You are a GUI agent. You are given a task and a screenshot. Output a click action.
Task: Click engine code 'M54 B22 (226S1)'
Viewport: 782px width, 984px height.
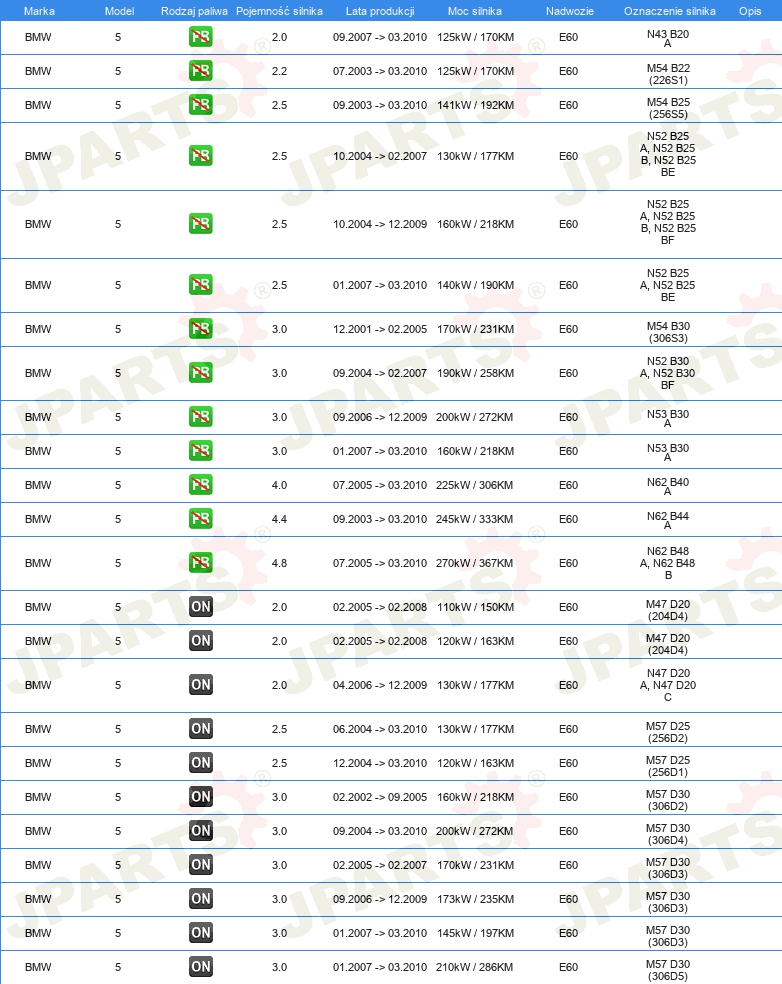coord(668,74)
